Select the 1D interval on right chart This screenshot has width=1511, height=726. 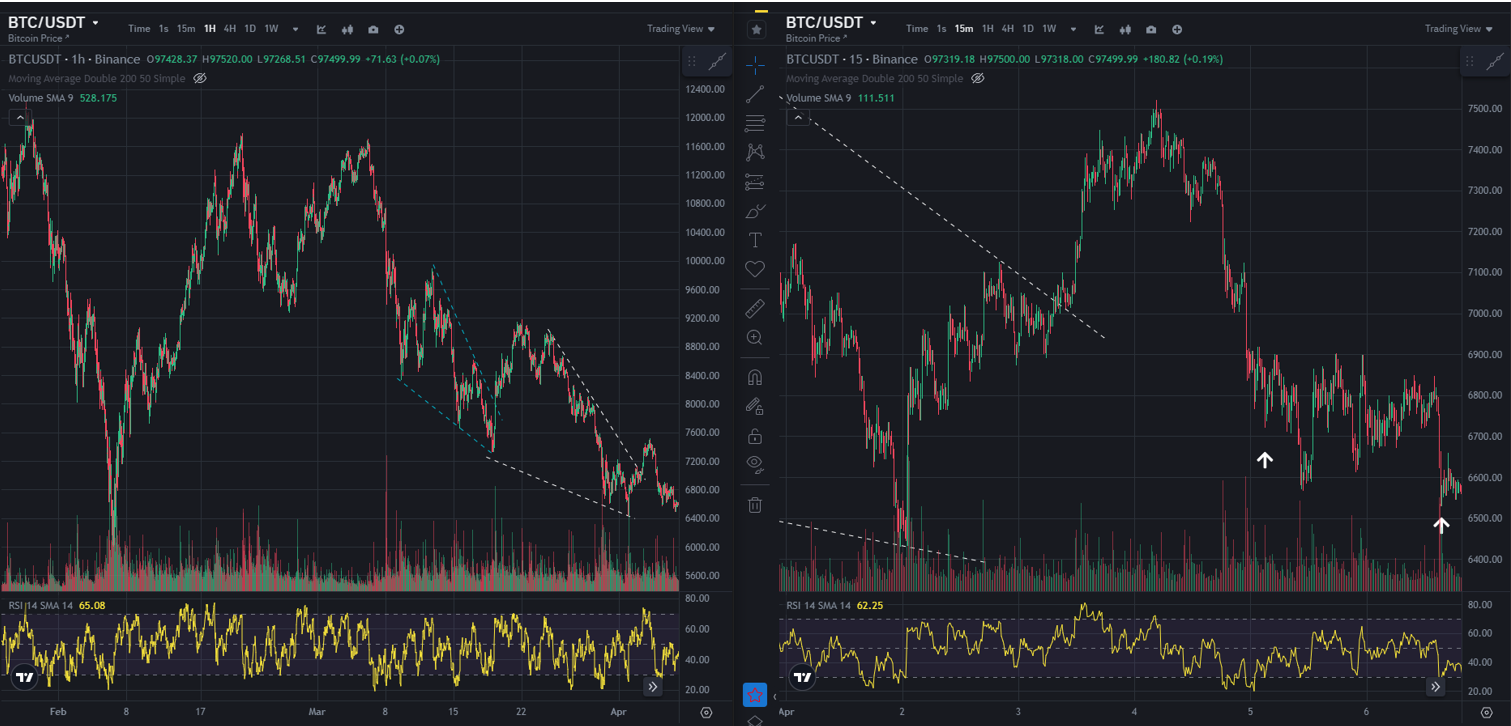(1028, 29)
